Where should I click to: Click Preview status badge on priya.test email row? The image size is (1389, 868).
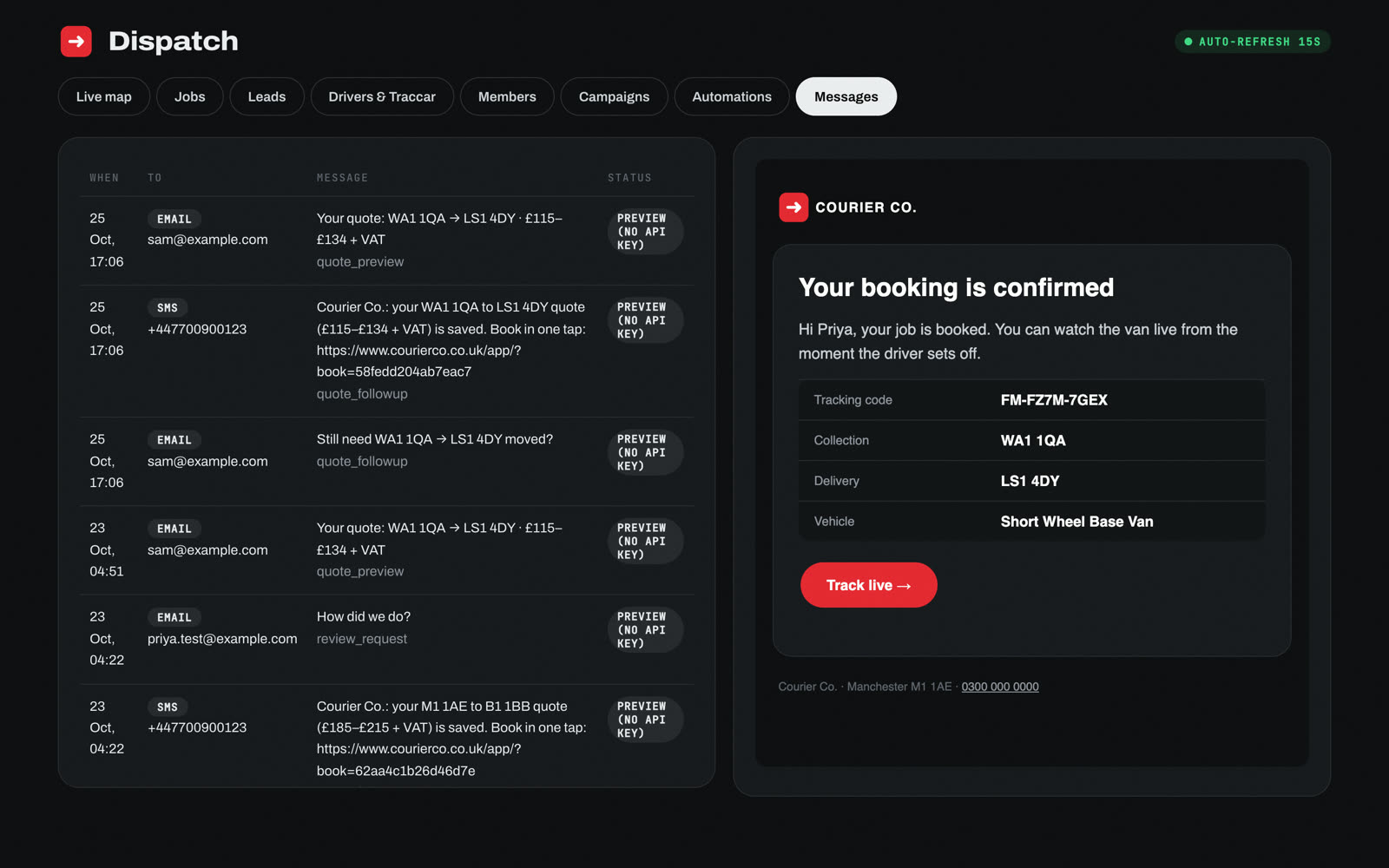pyautogui.click(x=645, y=630)
